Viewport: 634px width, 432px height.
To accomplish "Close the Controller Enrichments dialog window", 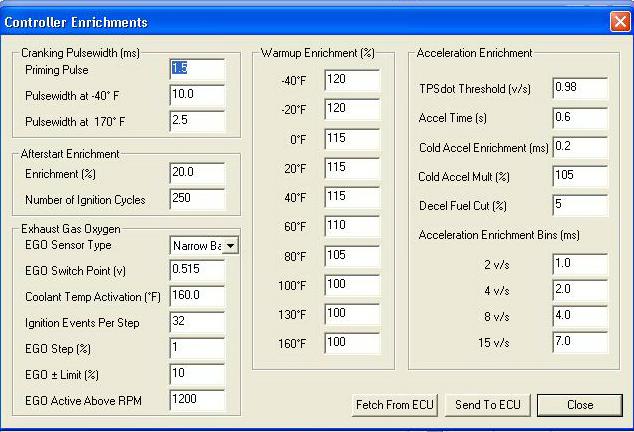I will (619, 22).
